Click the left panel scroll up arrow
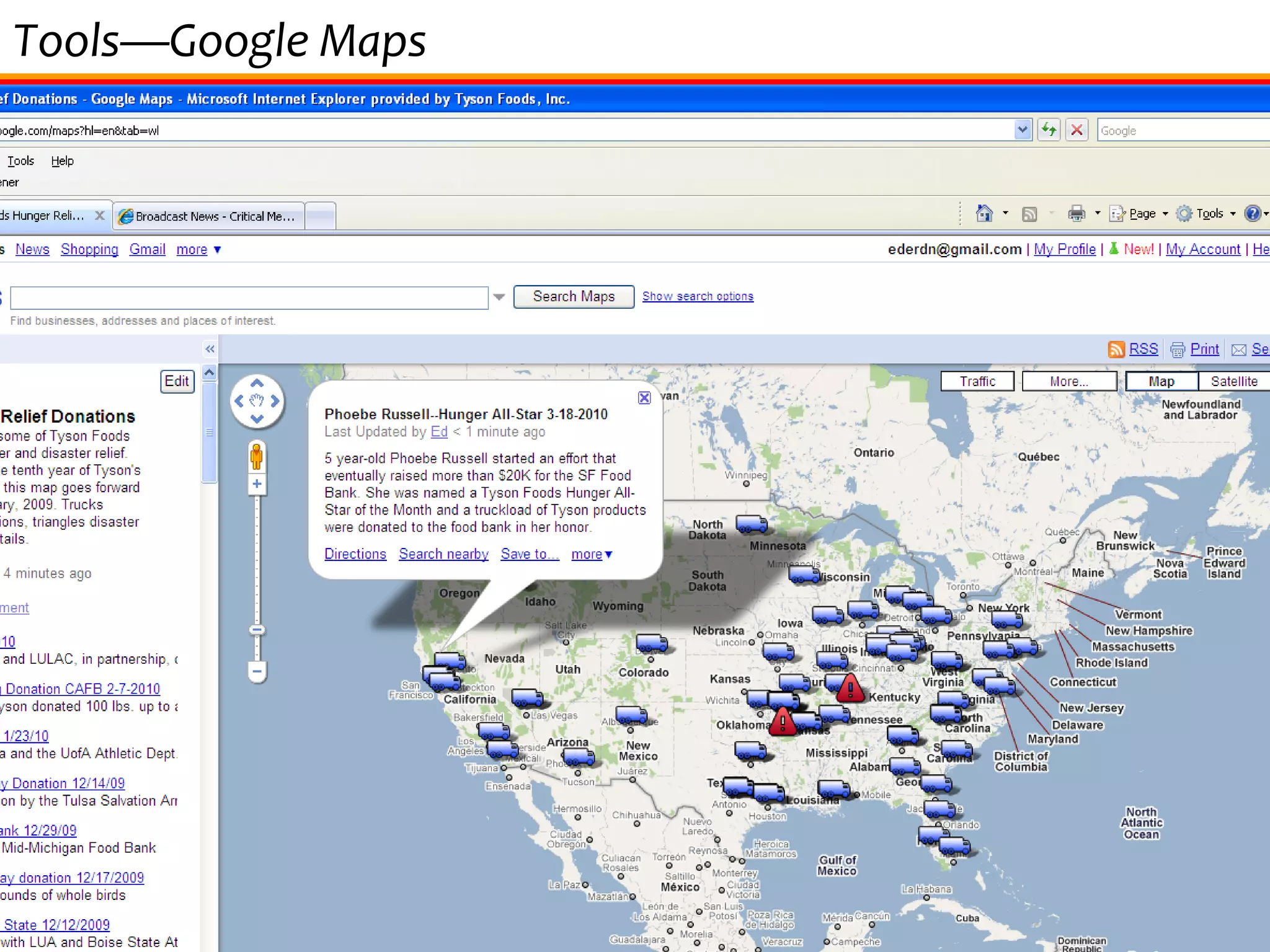The height and width of the screenshot is (952, 1270). (x=210, y=372)
